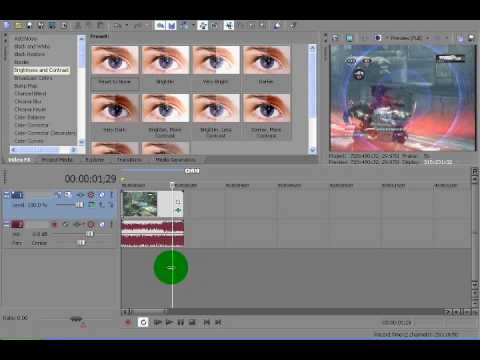This screenshot has height=360, width=480.
Task: Mute the video track
Action: pyautogui.click(x=102, y=195)
